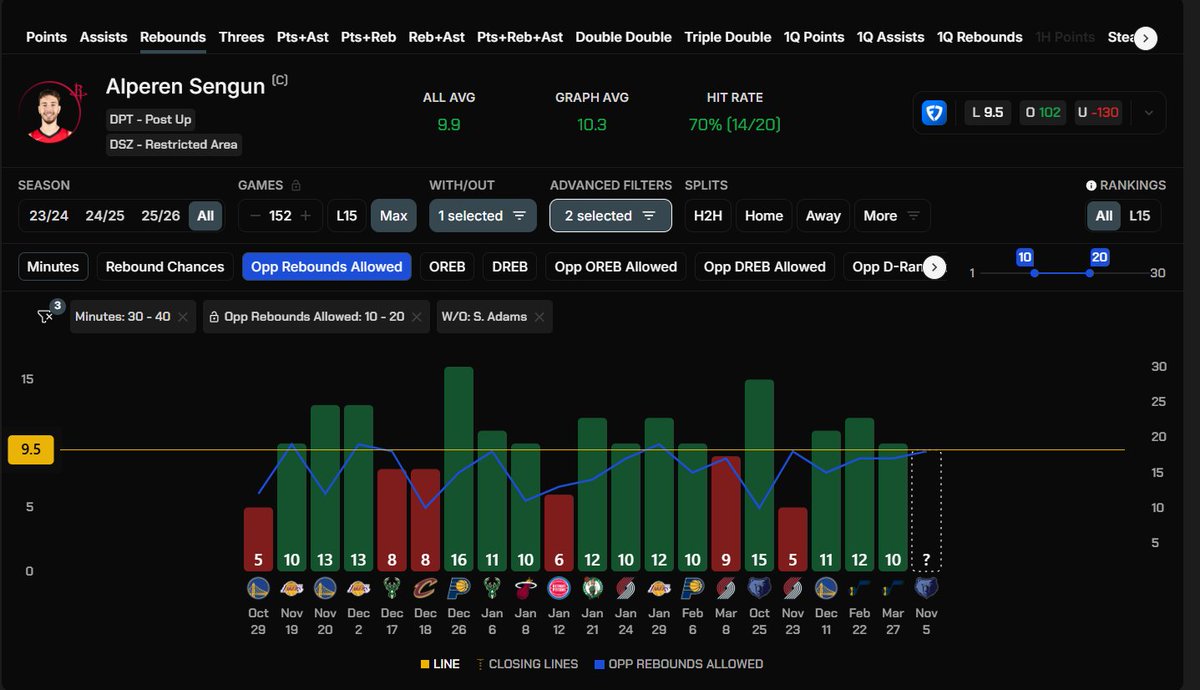This screenshot has height=690, width=1200.
Task: Switch to the Double Double tab
Action: tap(624, 37)
